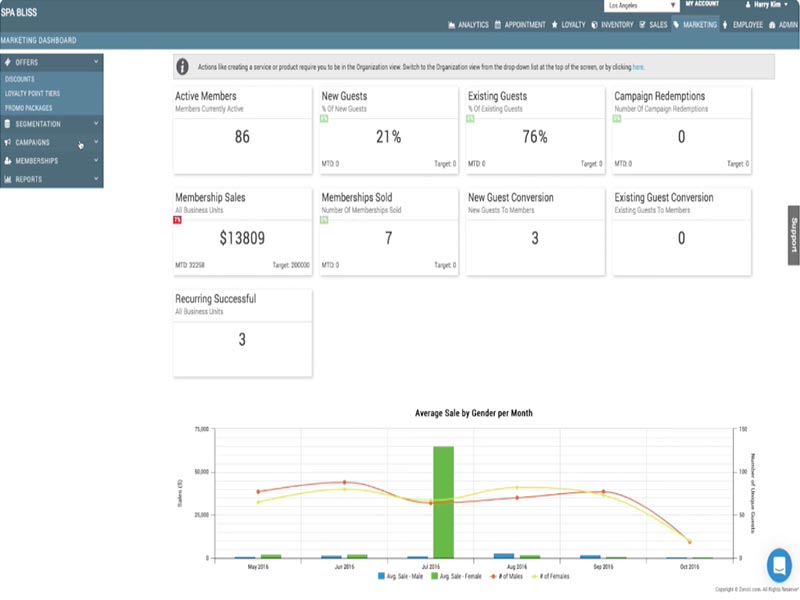Open the Sales menu
Viewport: 800px width, 600px height.
pyautogui.click(x=654, y=24)
